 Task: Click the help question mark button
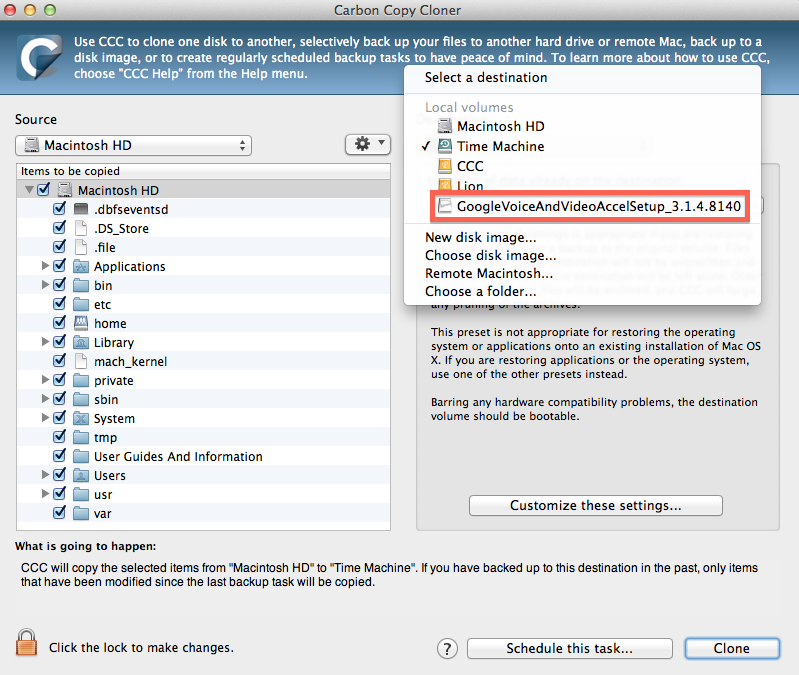pos(447,649)
